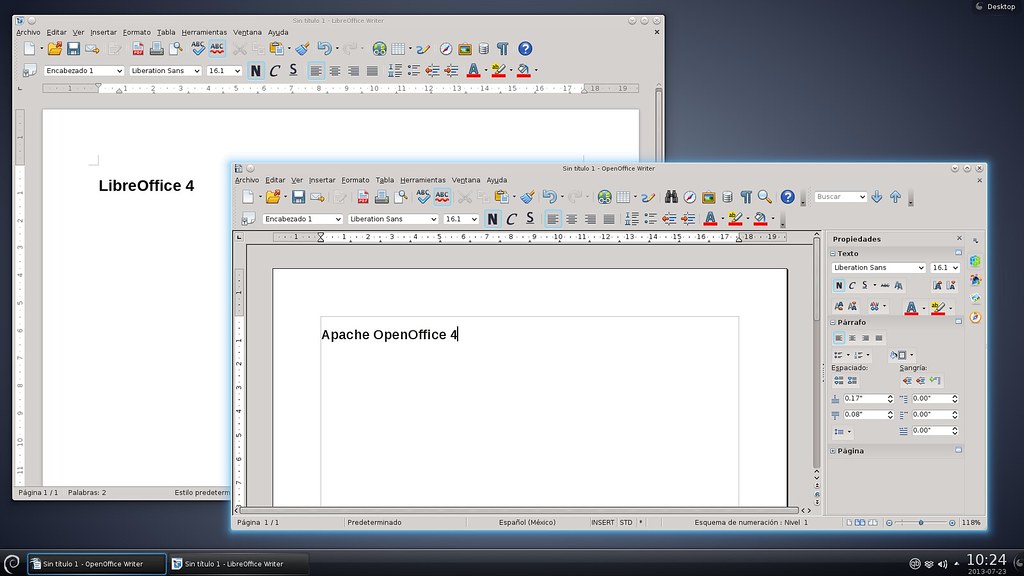Open the Navigator compass icon in OpenOffice toolbar
This screenshot has height=576, width=1024.
[690, 197]
